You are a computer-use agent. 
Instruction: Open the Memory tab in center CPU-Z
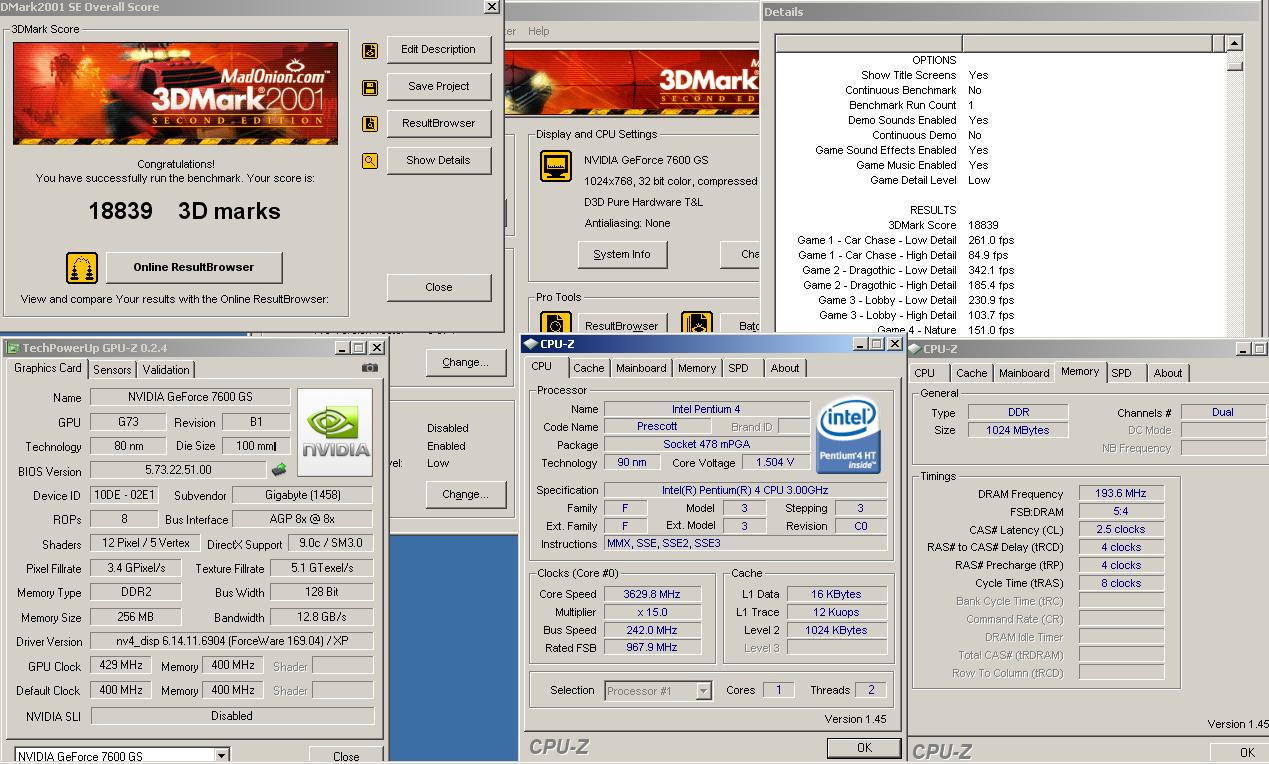(697, 368)
